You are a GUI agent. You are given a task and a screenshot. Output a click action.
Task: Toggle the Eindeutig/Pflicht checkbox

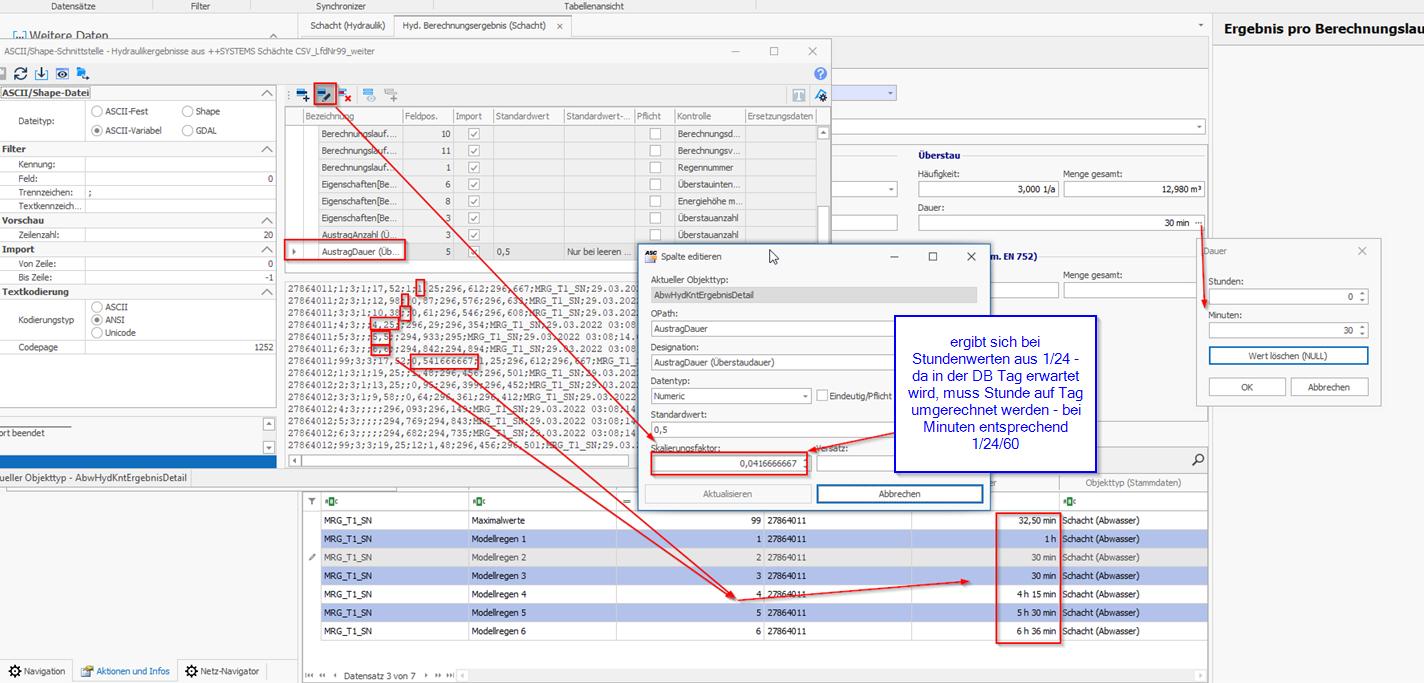click(x=822, y=396)
